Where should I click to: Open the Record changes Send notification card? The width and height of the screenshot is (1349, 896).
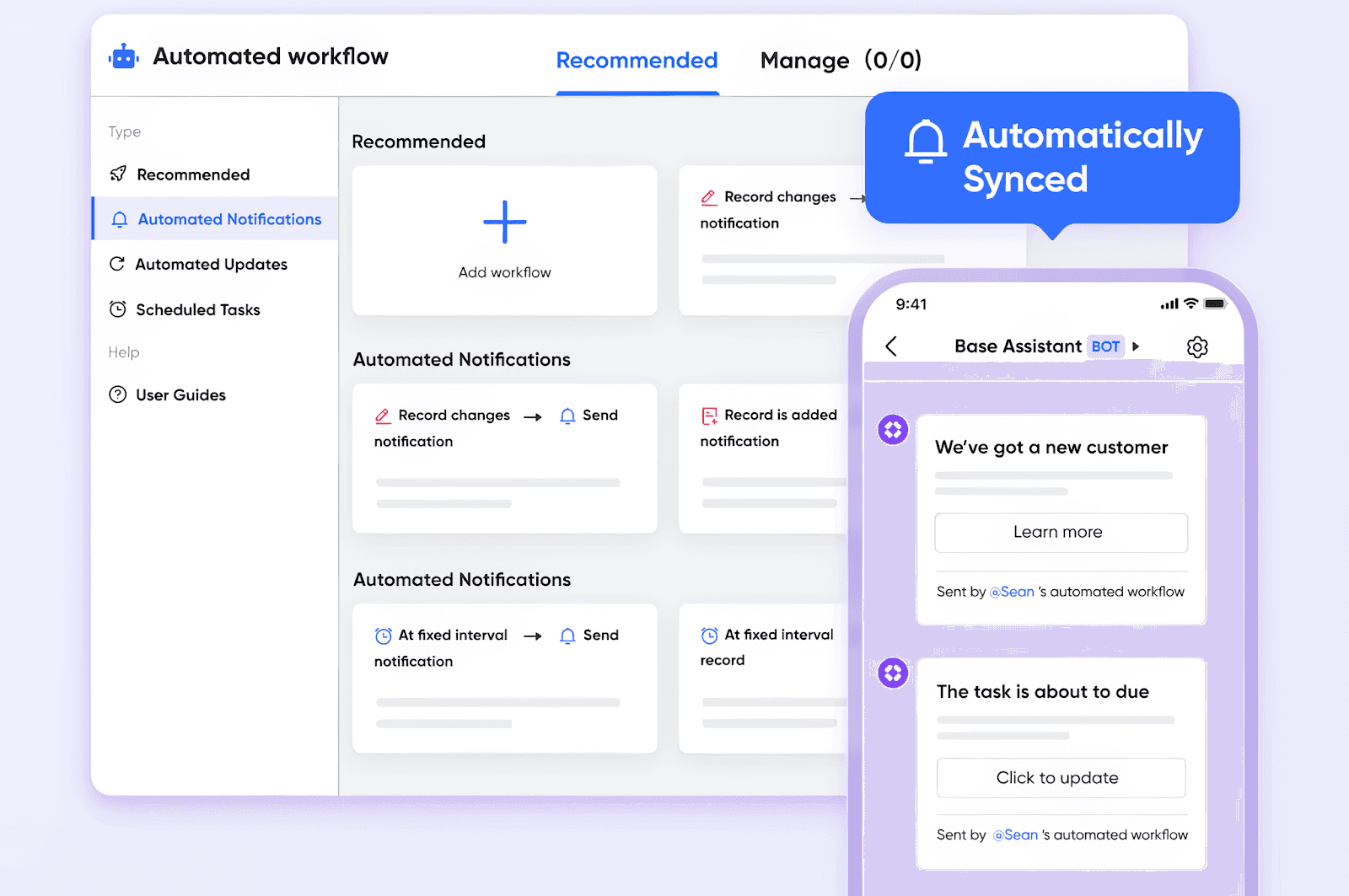[504, 459]
